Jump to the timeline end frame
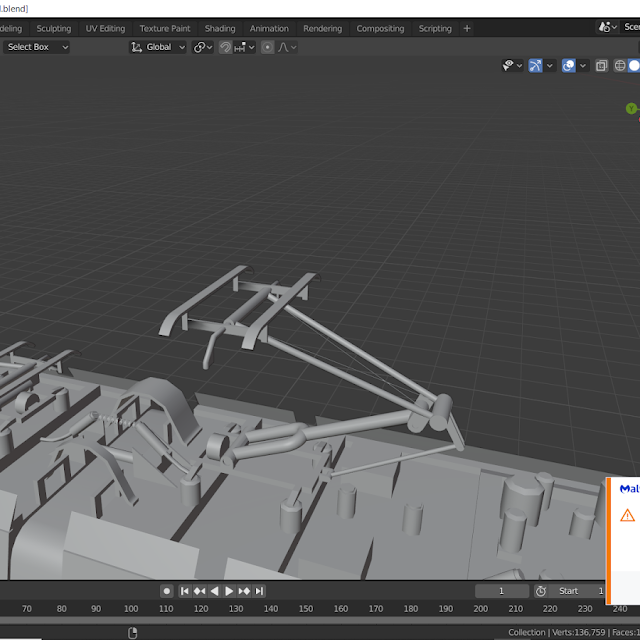The height and width of the screenshot is (640, 640). (259, 591)
